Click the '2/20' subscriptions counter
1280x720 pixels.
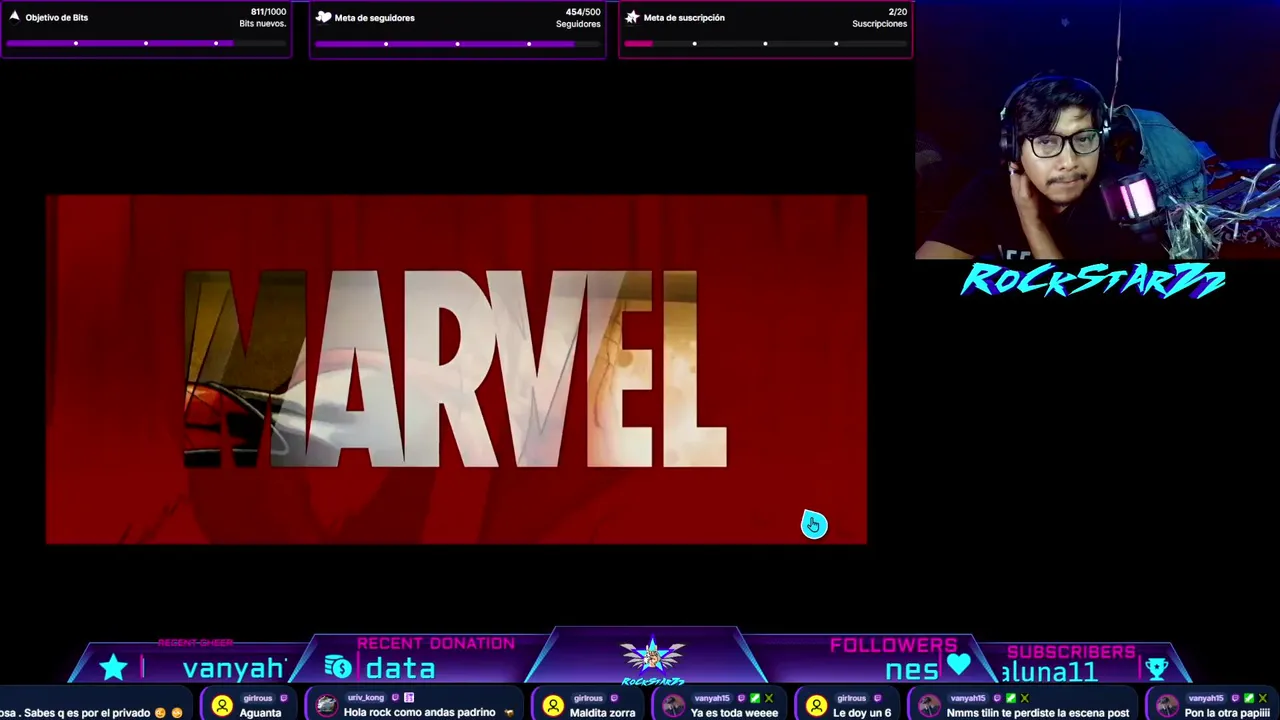(x=897, y=12)
